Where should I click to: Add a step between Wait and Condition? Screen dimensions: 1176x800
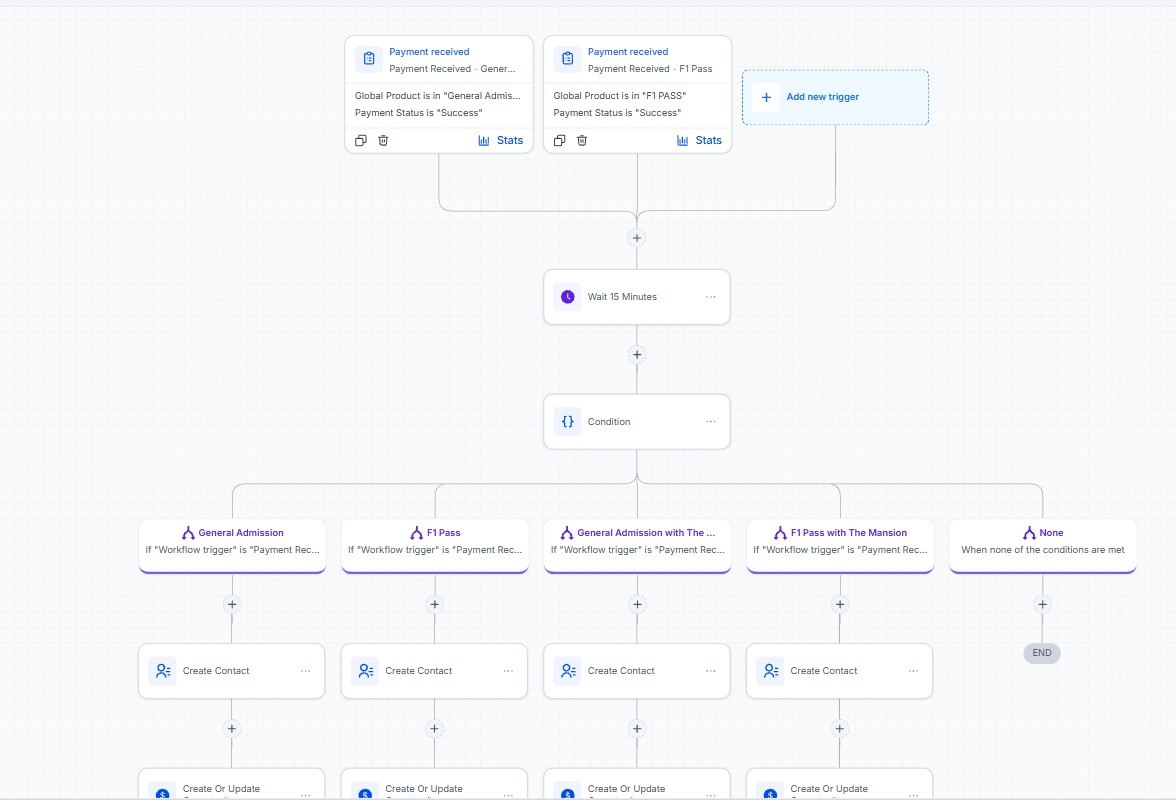[637, 355]
